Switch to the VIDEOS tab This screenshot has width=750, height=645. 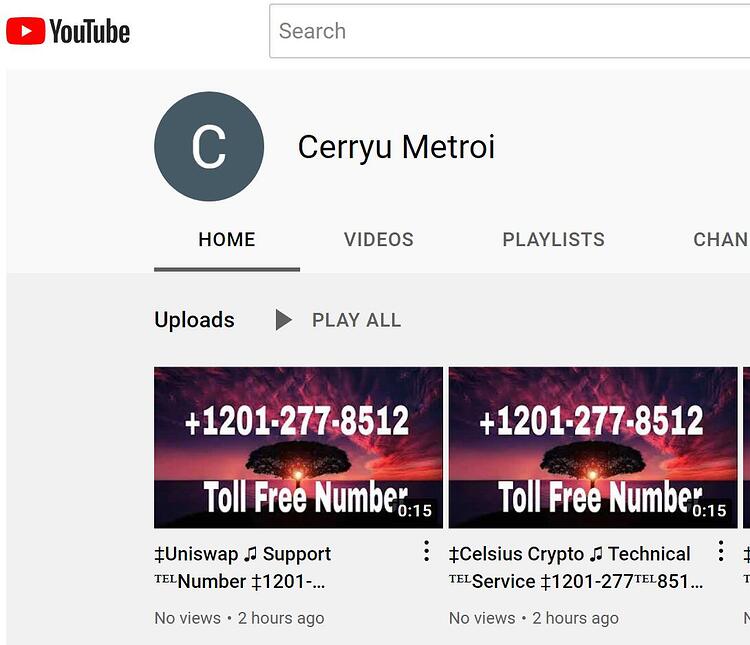tap(378, 240)
